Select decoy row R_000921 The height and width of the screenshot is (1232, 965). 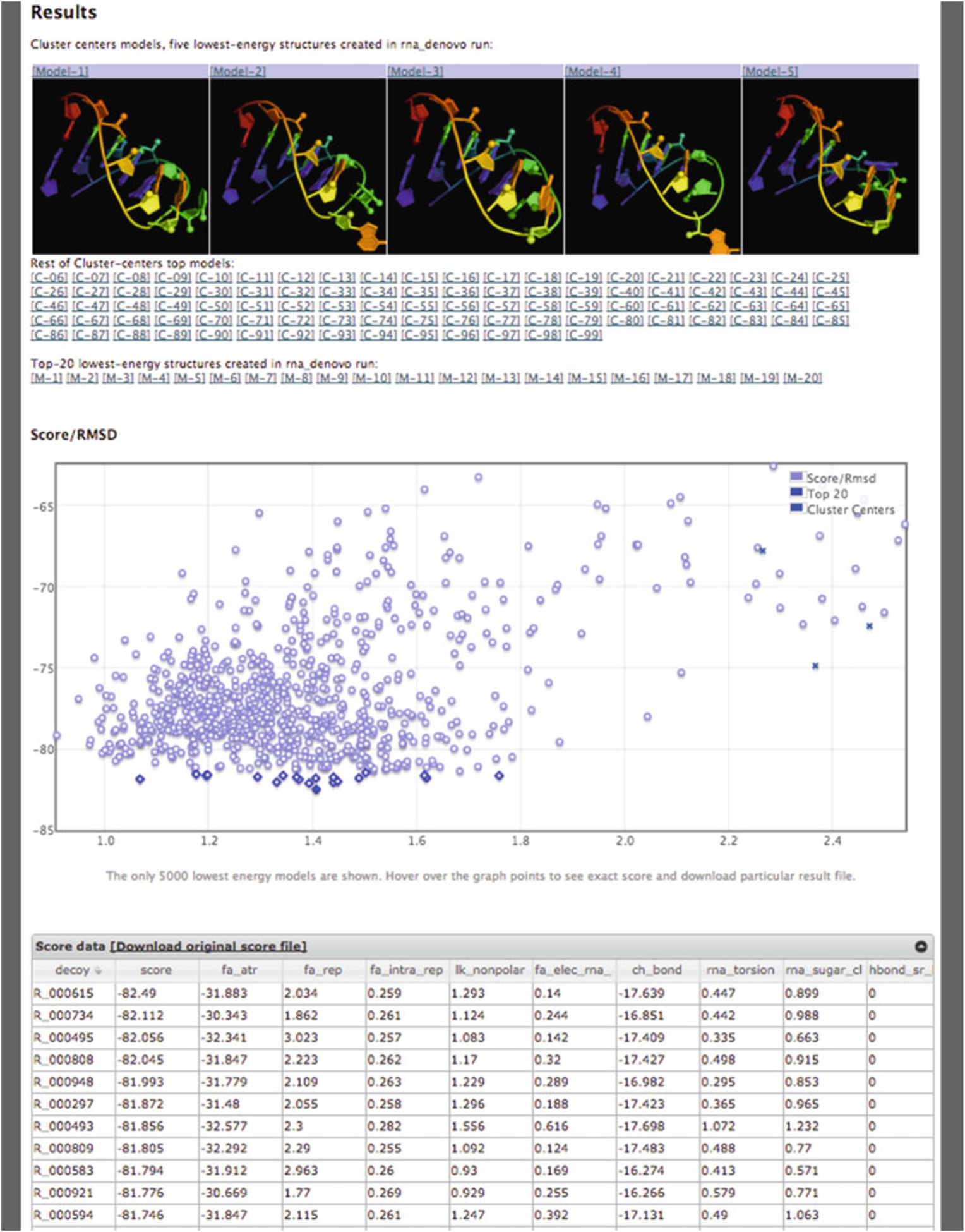click(482, 1193)
